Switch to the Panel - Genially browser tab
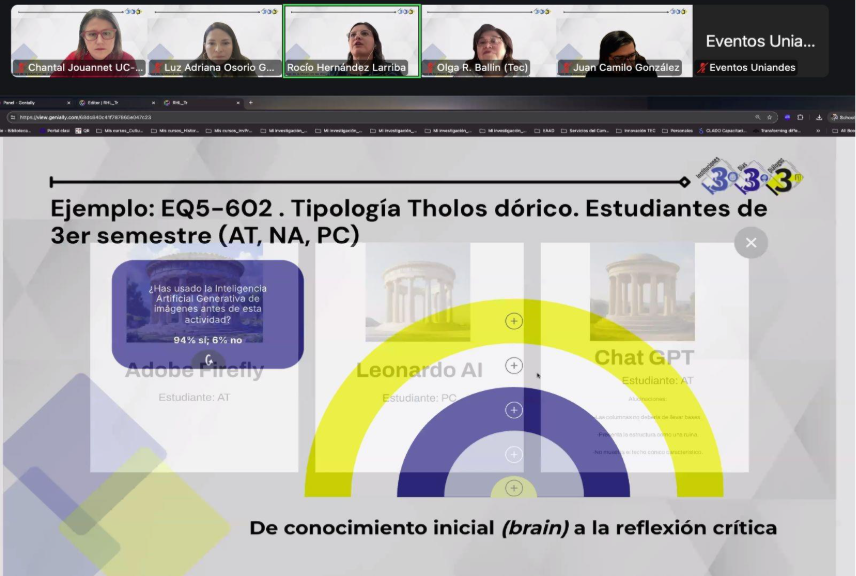This screenshot has width=856, height=576. click(30, 102)
